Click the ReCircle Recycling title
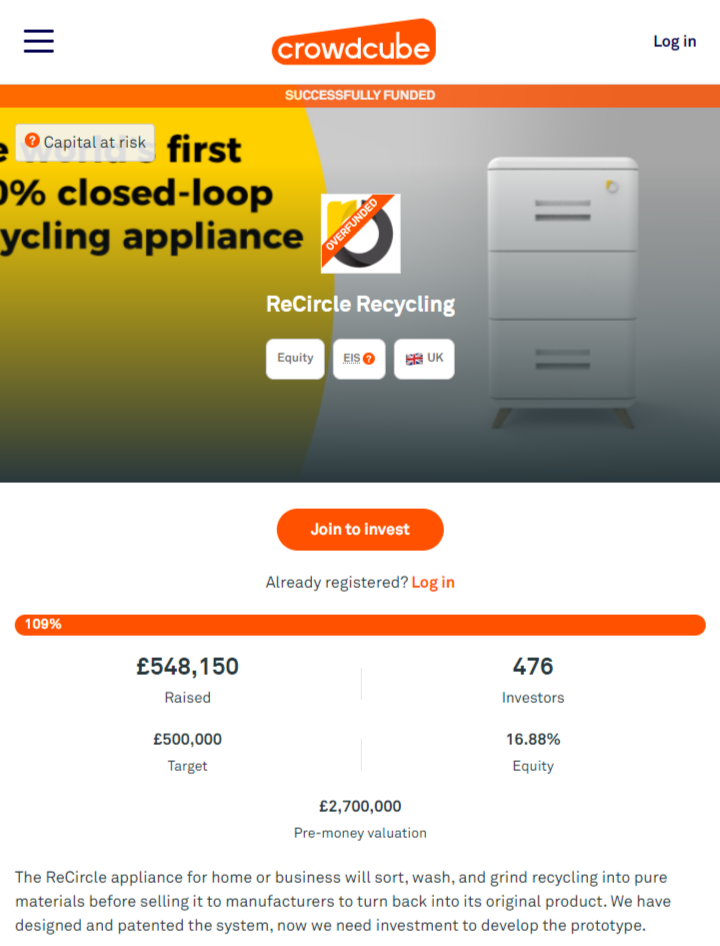The image size is (720, 946). click(360, 304)
